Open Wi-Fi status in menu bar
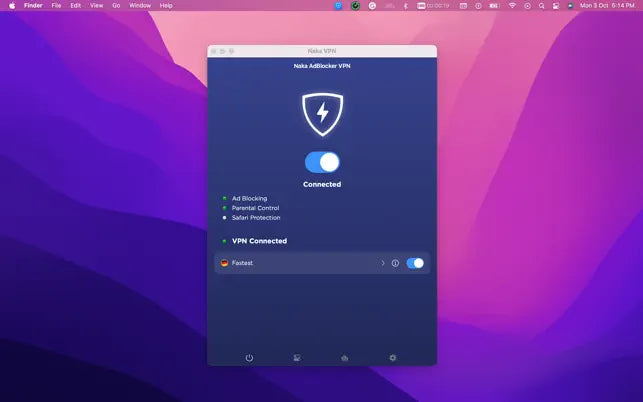The width and height of the screenshot is (643, 402). [512, 6]
